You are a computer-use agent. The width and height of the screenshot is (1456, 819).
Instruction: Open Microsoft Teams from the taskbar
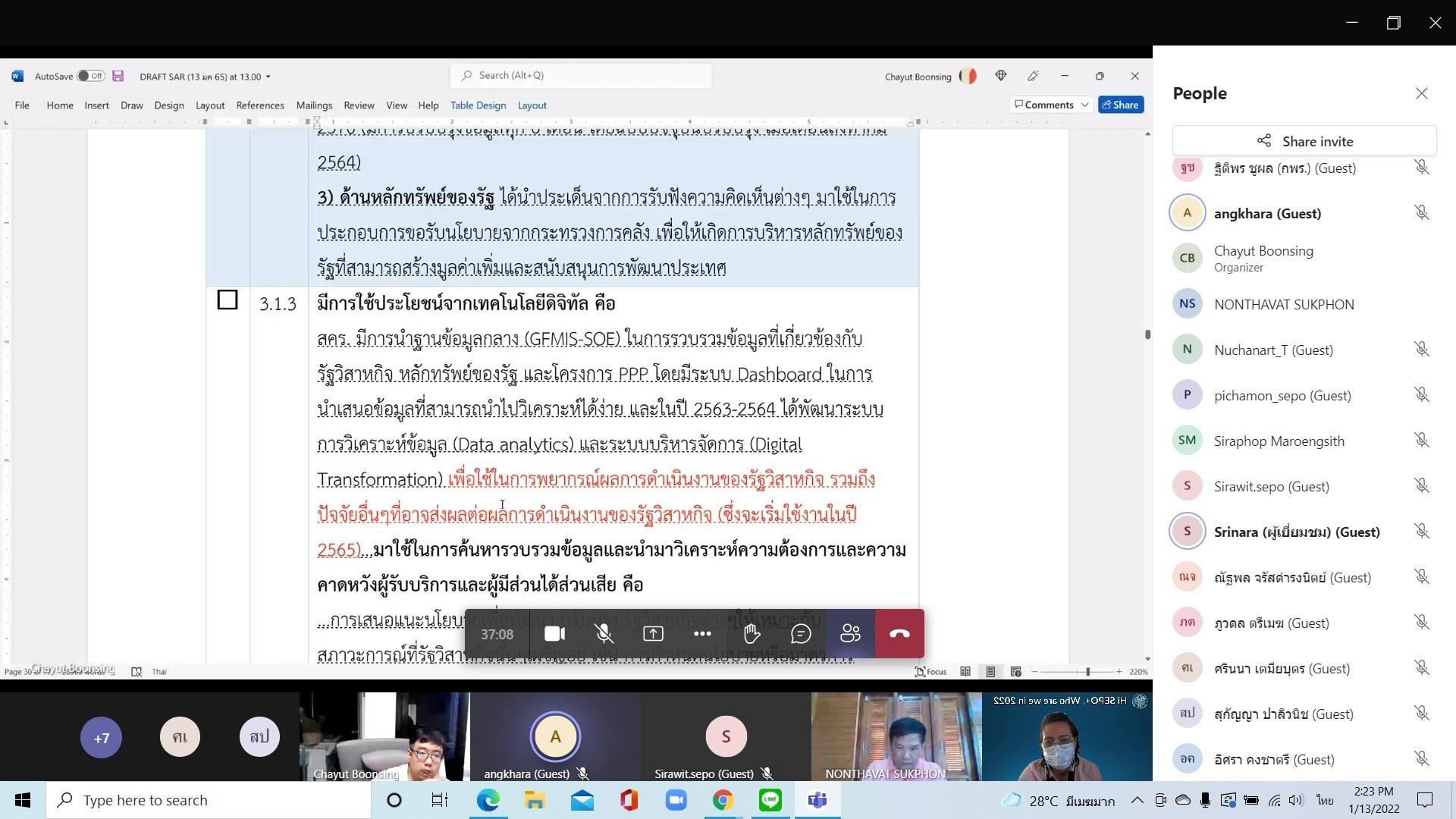click(817, 800)
